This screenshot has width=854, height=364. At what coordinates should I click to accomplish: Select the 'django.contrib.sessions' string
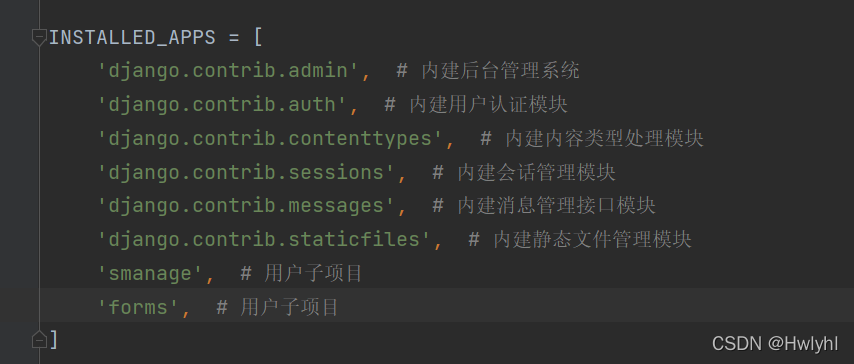click(x=247, y=172)
